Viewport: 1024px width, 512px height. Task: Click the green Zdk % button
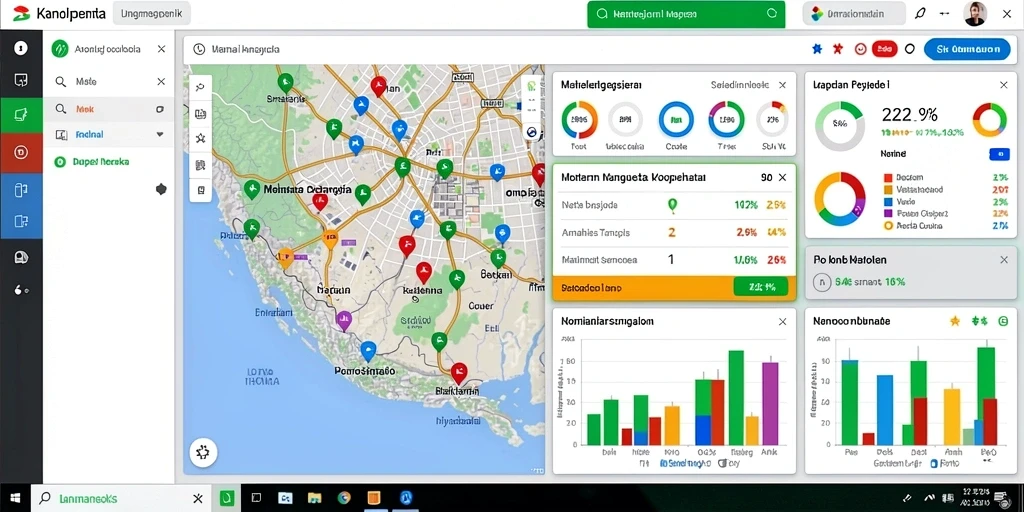(x=761, y=287)
